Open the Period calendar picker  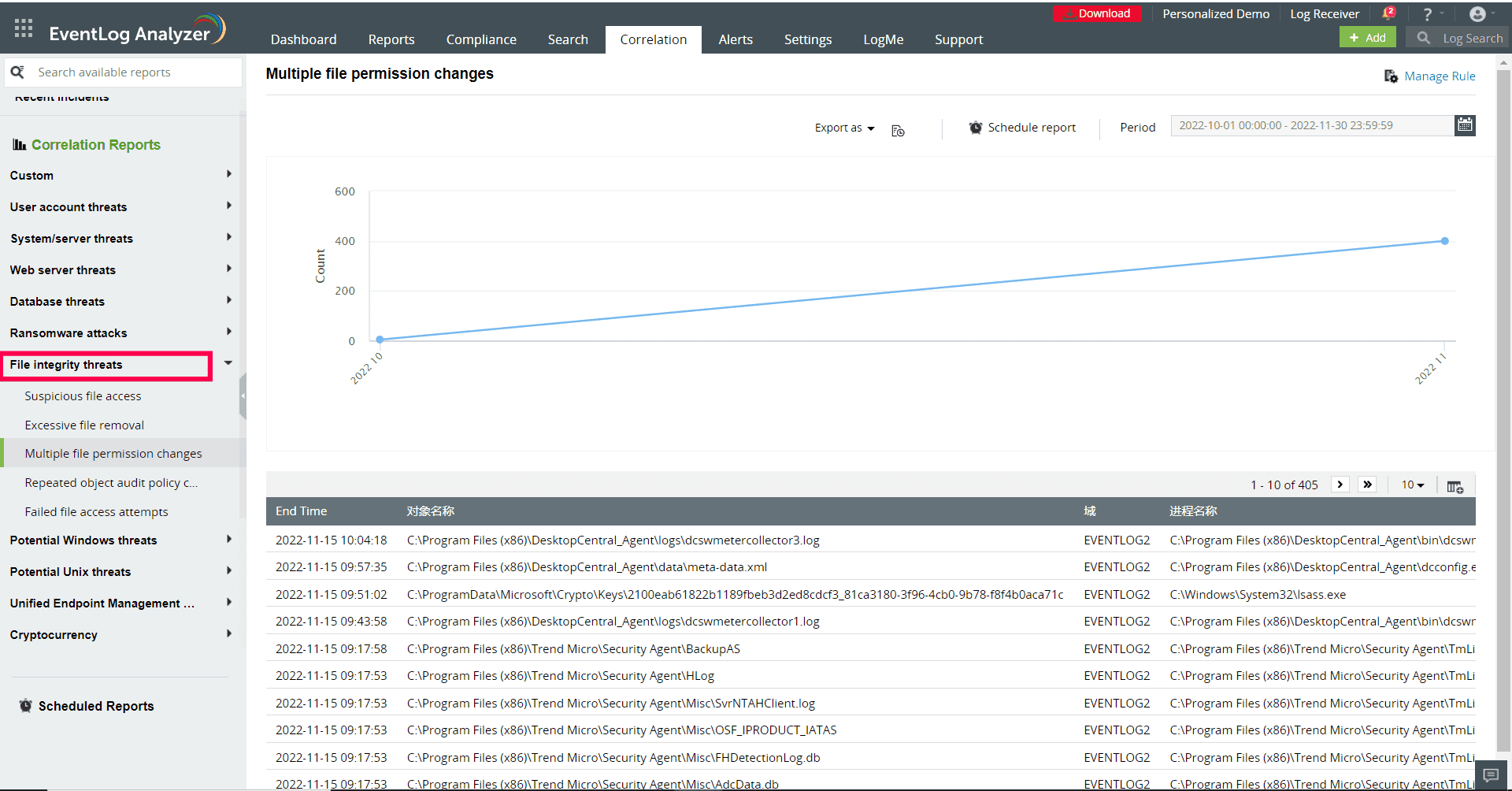[x=1465, y=125]
